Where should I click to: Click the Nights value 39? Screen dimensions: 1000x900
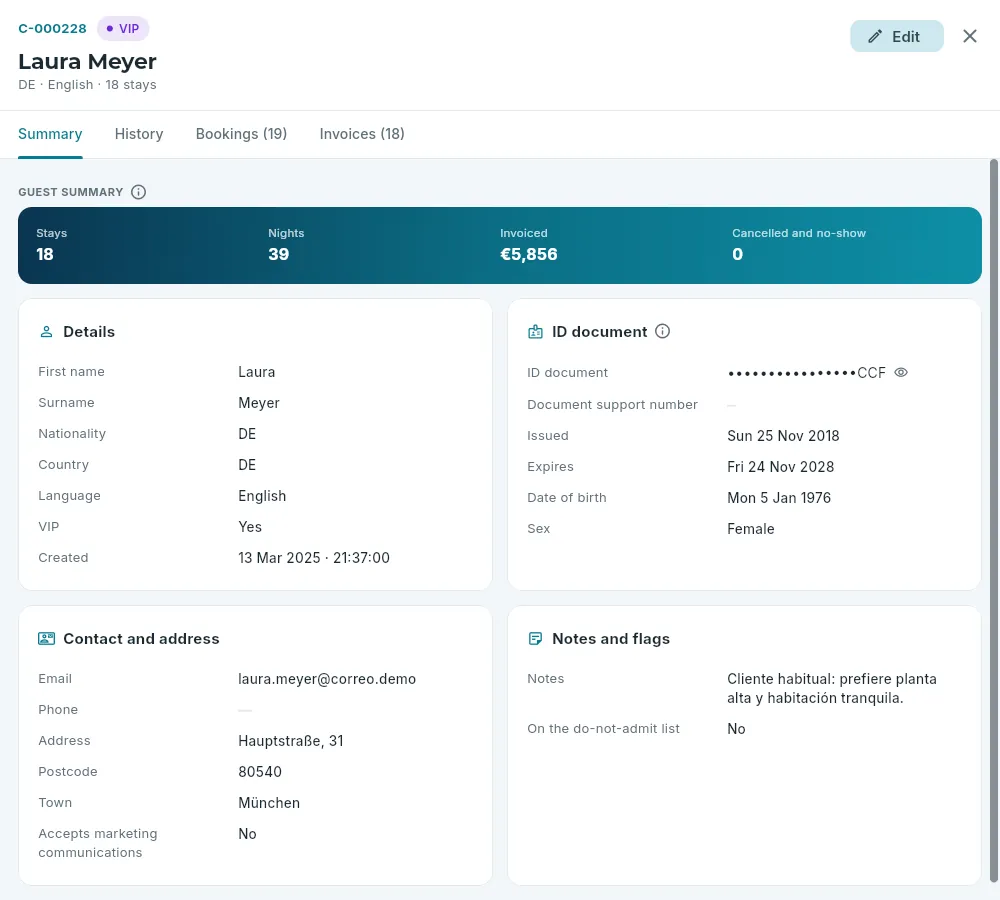(279, 255)
